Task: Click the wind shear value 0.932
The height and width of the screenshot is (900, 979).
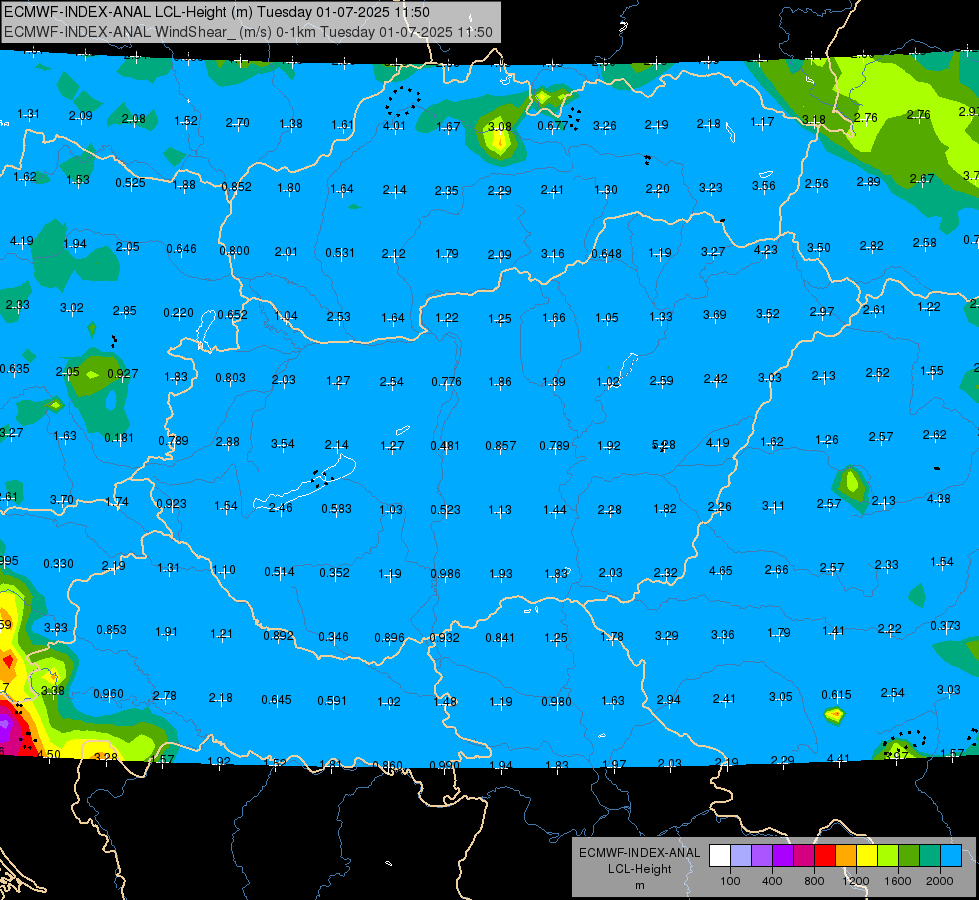Action: click(x=444, y=638)
